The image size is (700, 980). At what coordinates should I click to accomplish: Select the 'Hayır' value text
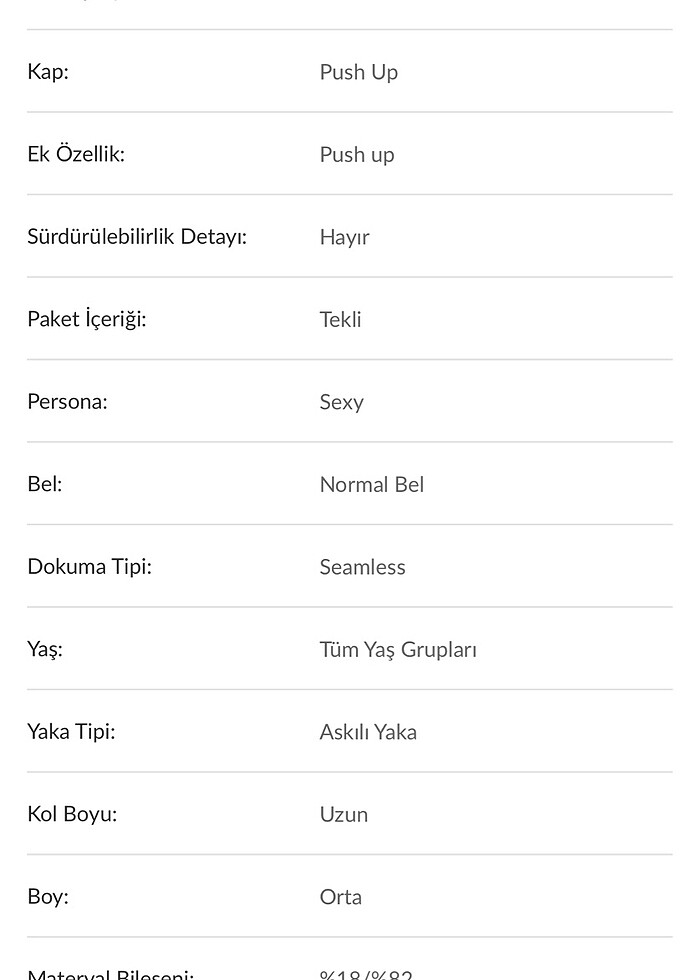344,237
